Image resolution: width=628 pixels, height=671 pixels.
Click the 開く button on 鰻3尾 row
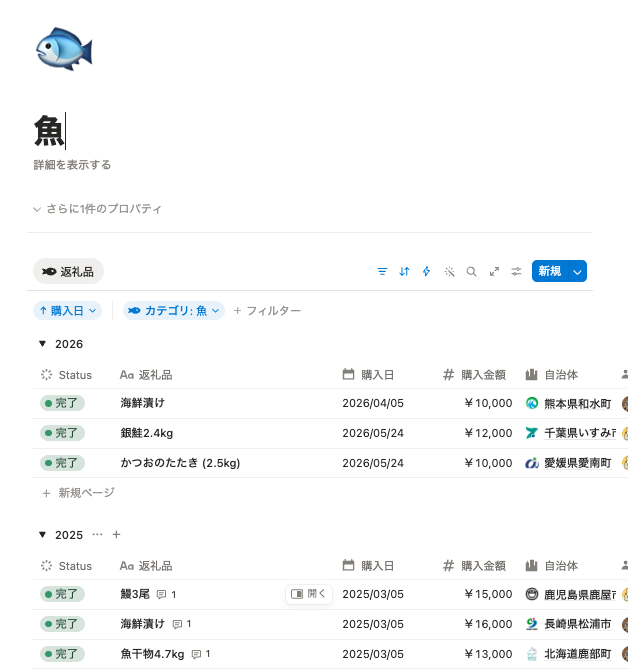(x=308, y=594)
